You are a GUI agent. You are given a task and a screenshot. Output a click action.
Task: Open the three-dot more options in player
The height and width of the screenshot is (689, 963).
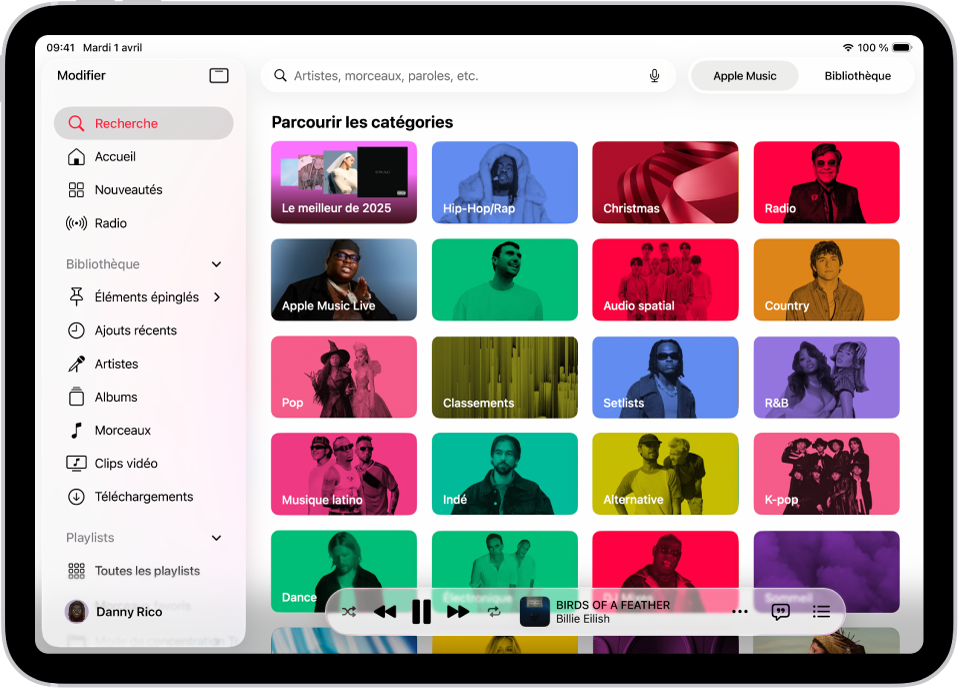[739, 612]
